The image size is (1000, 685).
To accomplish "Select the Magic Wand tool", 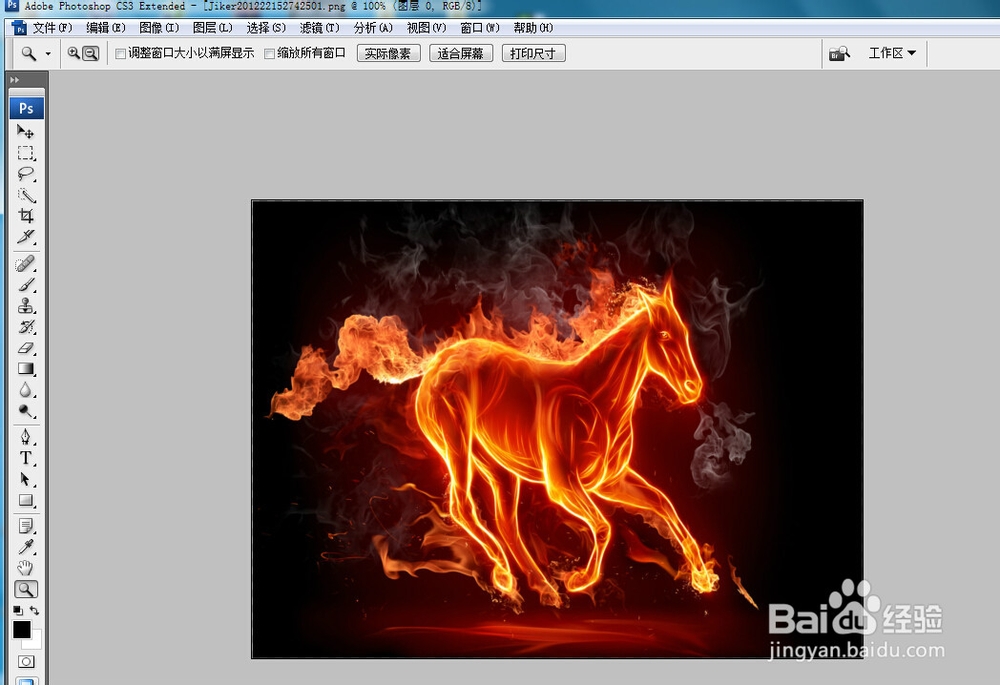I will (26, 195).
